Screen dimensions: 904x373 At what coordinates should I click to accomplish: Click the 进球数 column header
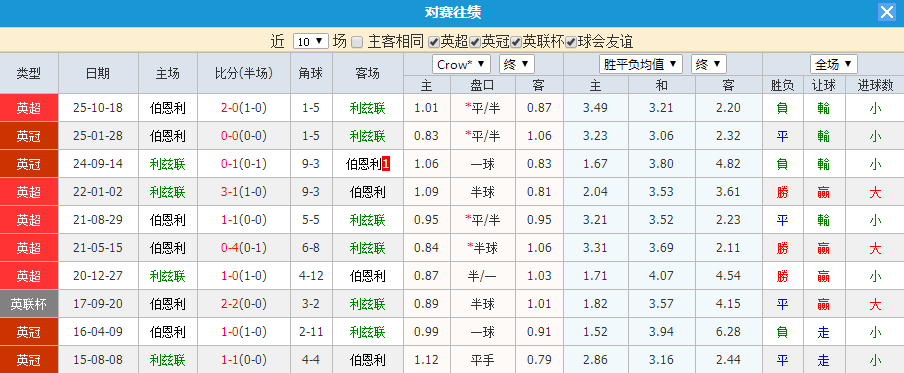875,85
